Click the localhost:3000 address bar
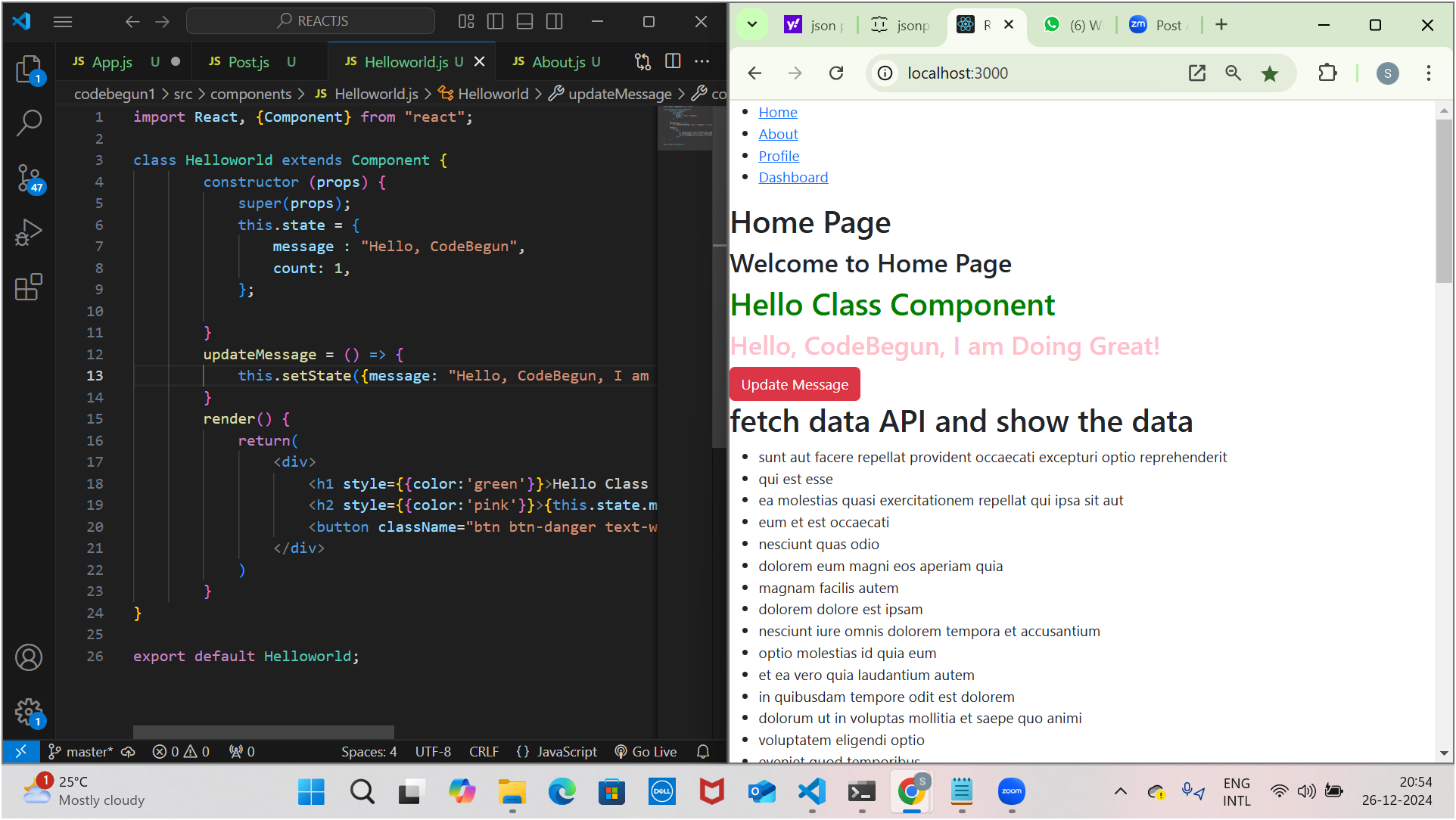This screenshot has width=1456, height=820. point(957,73)
